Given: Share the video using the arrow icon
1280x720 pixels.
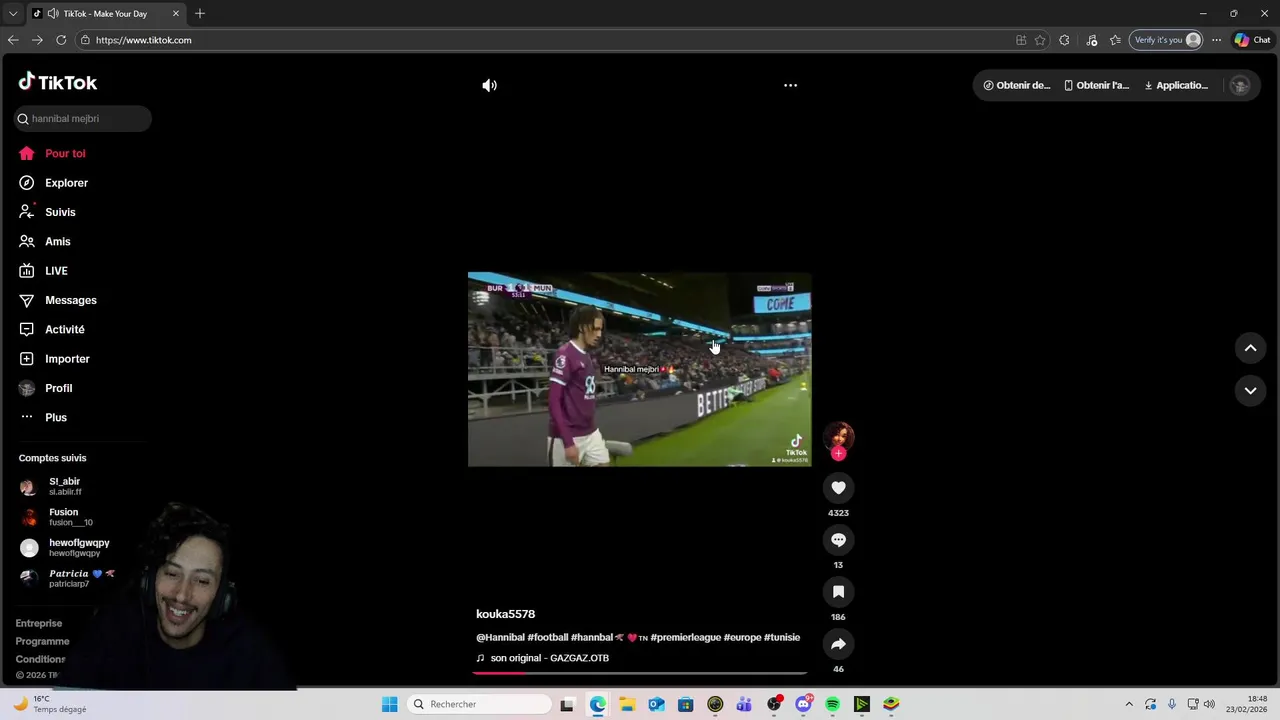Looking at the screenshot, I should click(x=838, y=644).
